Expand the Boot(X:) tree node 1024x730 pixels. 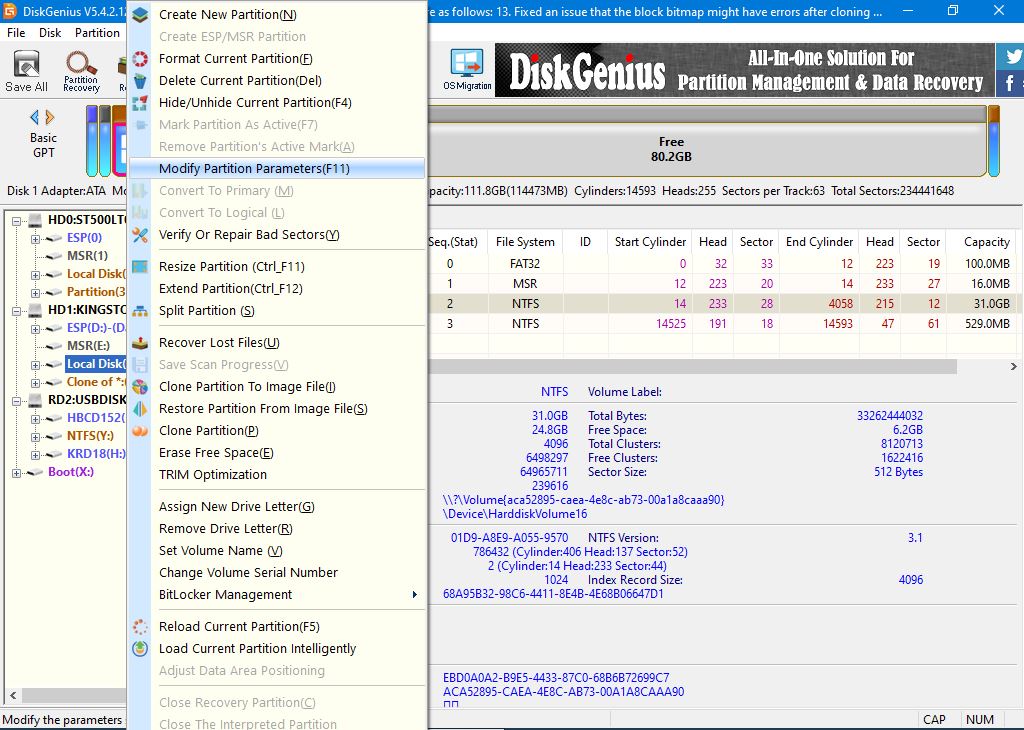click(x=14, y=472)
